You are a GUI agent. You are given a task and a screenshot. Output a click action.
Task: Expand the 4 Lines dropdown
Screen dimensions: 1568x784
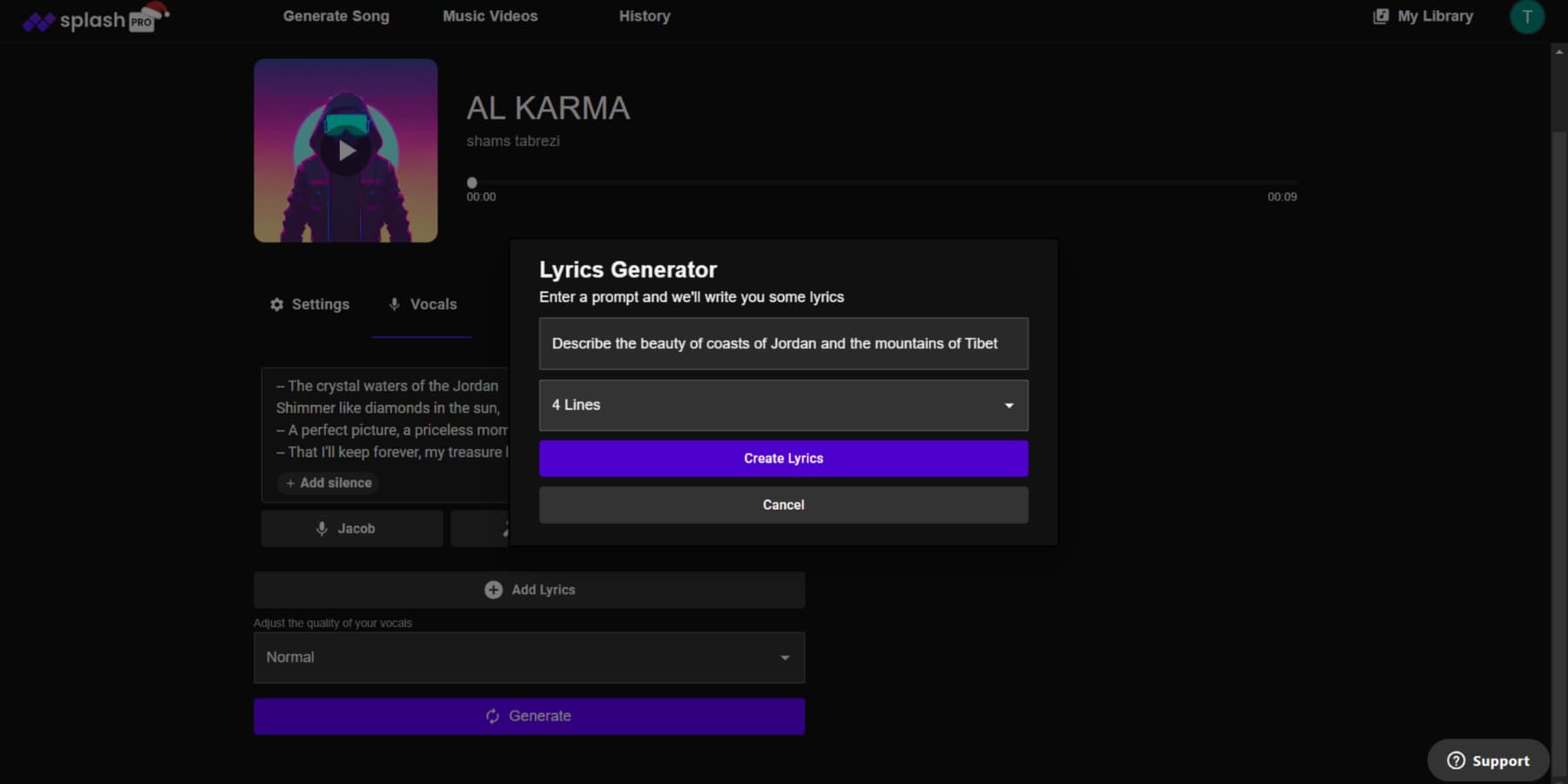pyautogui.click(x=783, y=405)
